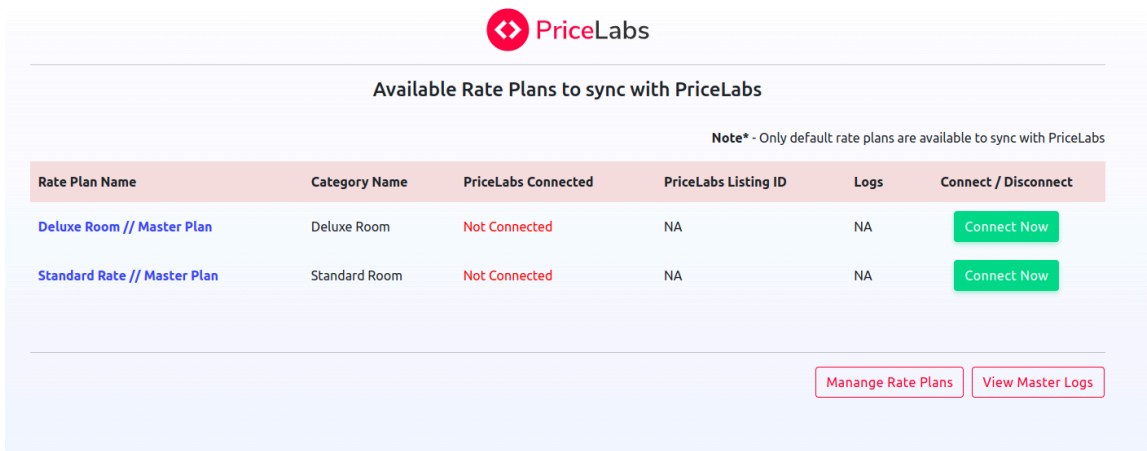Screen dimensions: 1147x451
Task: Click the PriceLabs round logo icon
Action: point(507,30)
